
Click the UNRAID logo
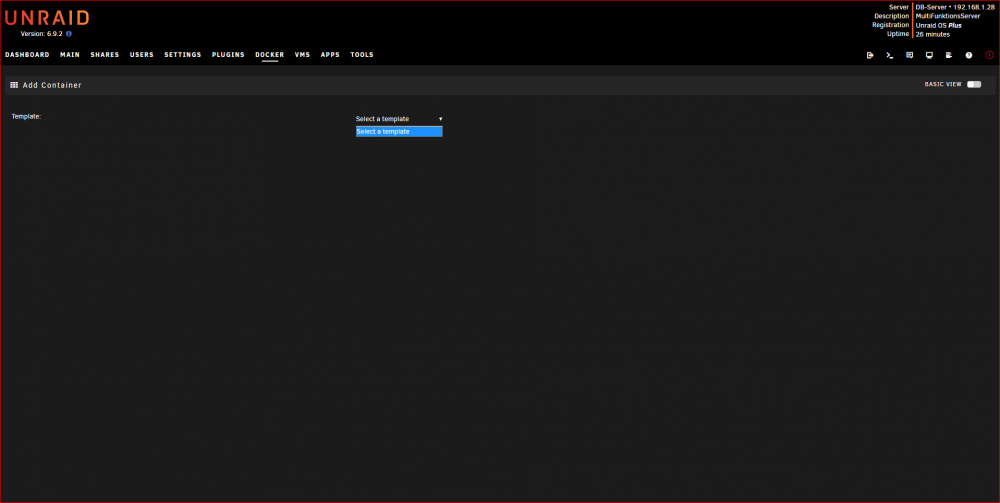pos(47,18)
